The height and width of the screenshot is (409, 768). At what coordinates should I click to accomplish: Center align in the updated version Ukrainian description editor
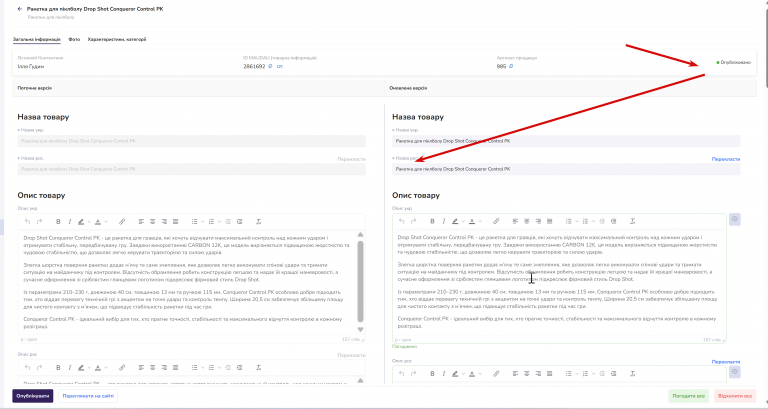[x=527, y=221]
